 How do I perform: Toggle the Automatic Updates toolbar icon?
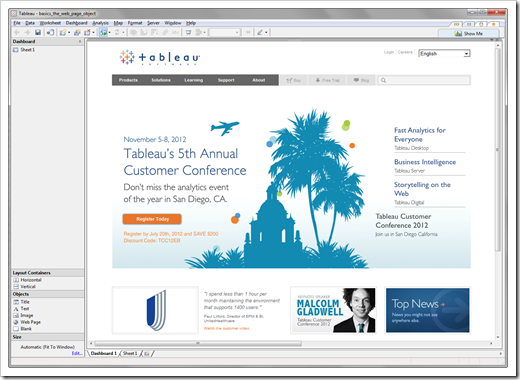tap(103, 32)
